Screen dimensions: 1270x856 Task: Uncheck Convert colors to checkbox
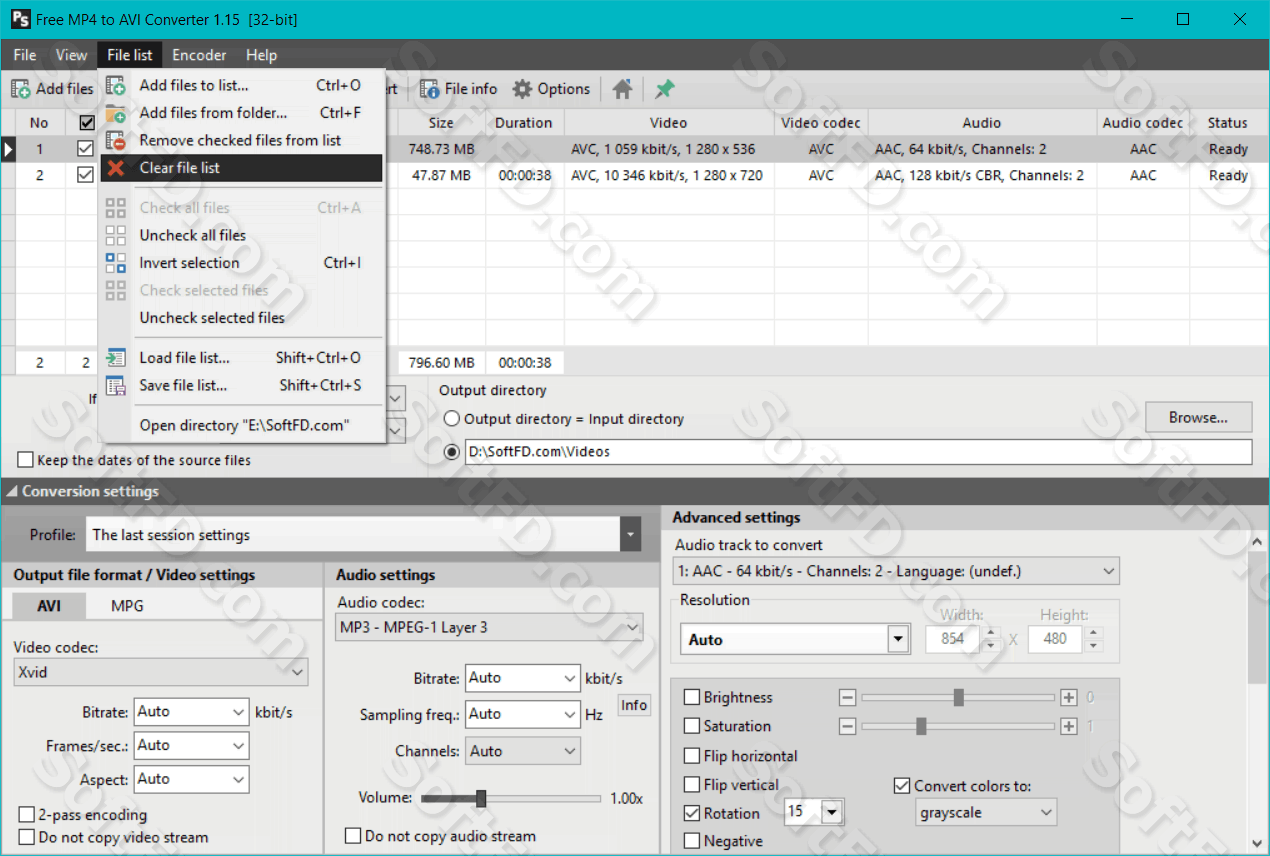tap(902, 786)
